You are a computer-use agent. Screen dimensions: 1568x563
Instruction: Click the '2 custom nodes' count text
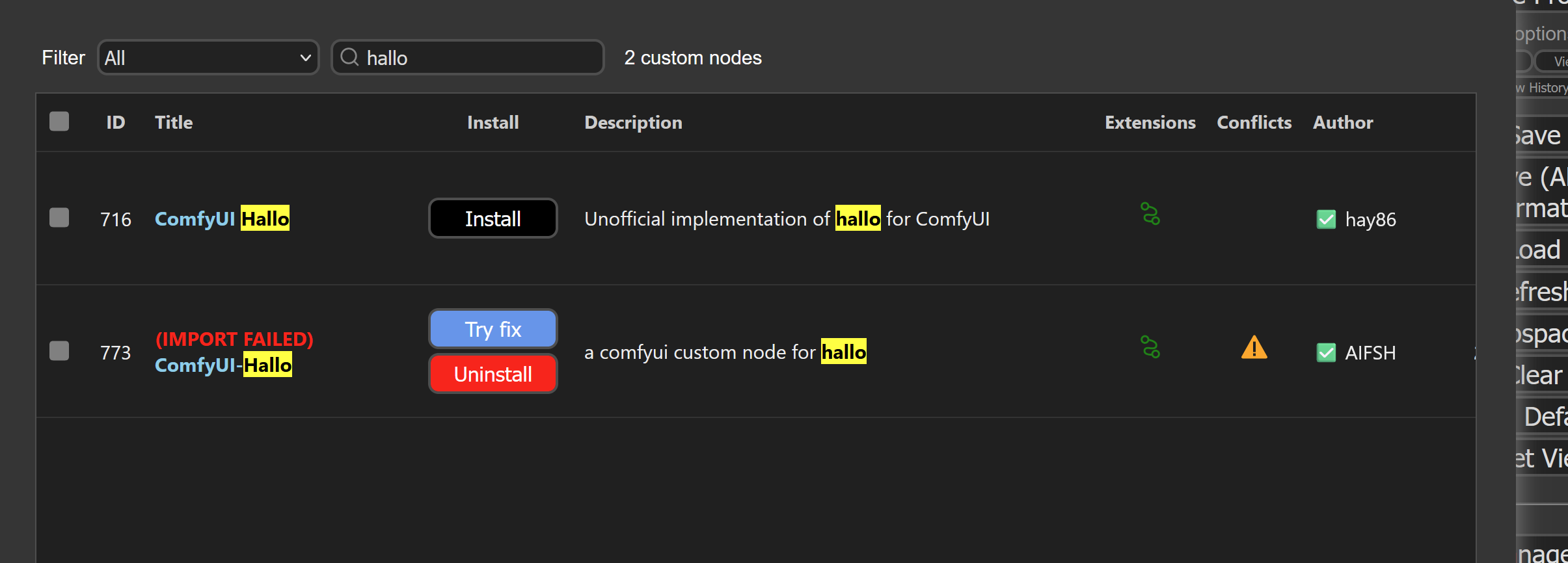click(x=693, y=58)
